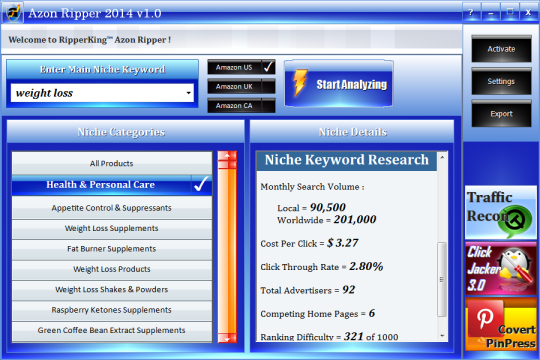
Task: Expand the niche keyword dropdown arrow
Action: click(x=188, y=93)
